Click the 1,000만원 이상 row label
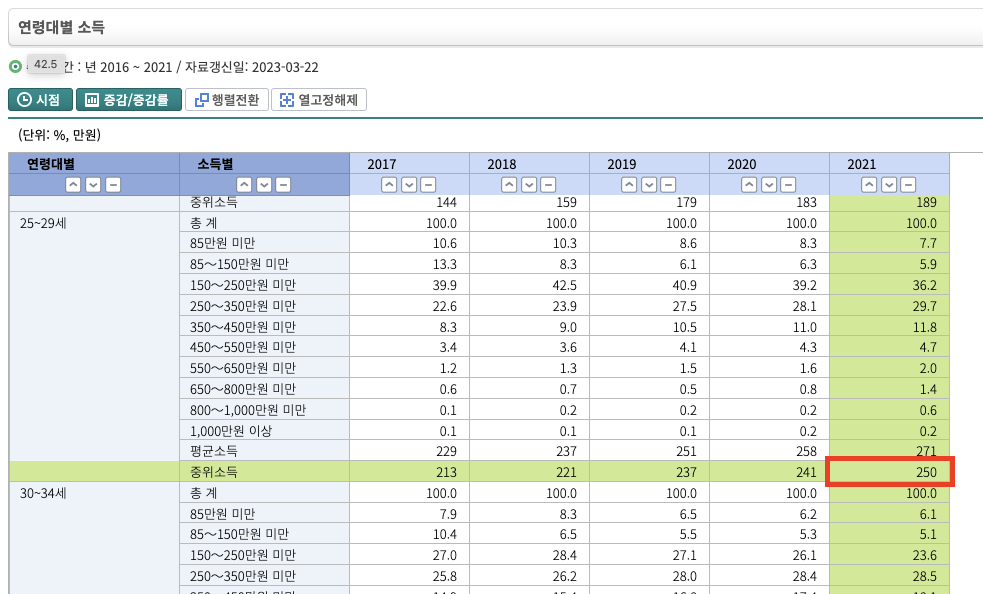This screenshot has width=983, height=594. 231,431
